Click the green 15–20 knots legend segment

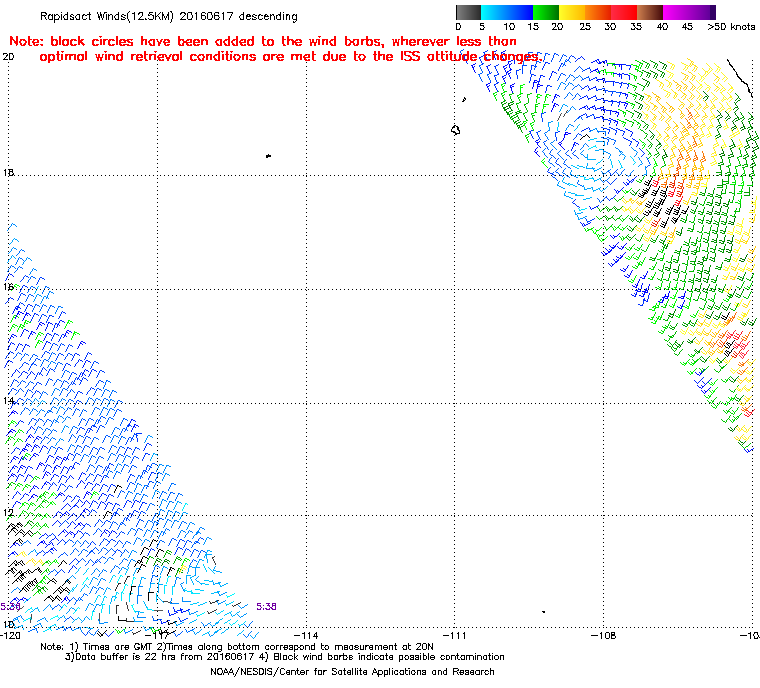coord(546,12)
